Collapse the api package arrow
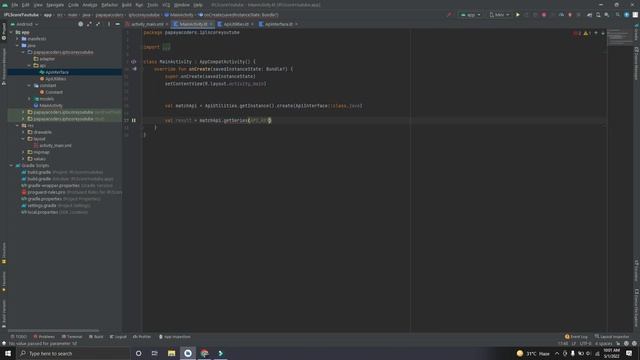The width and height of the screenshot is (640, 360). coord(29,65)
